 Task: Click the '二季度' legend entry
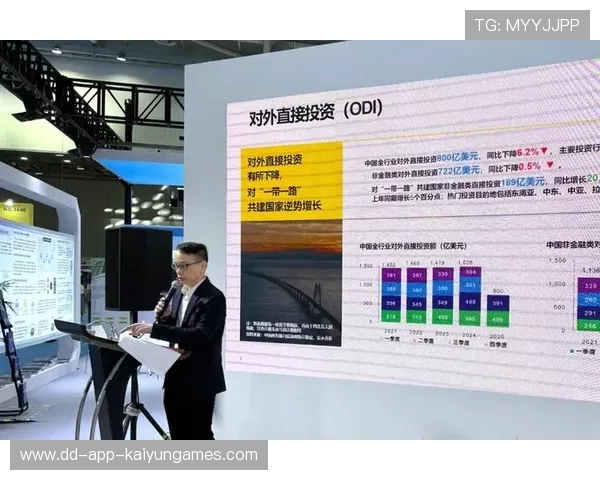(x=423, y=341)
